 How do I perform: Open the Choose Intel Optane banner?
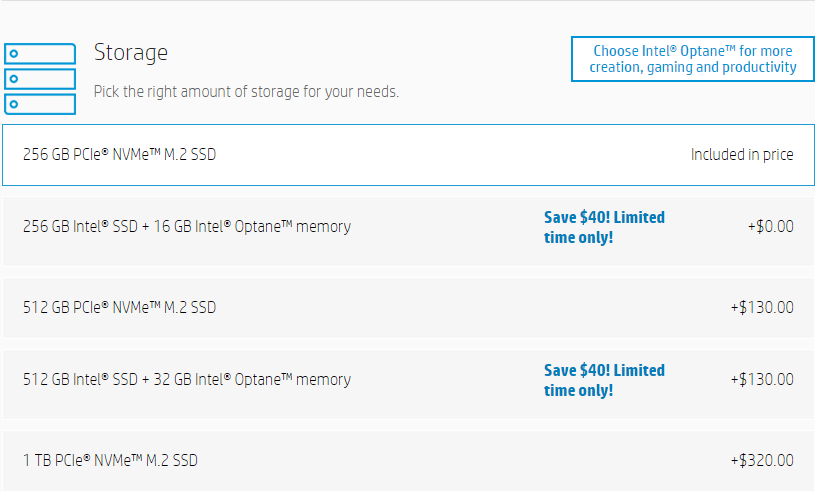692,59
